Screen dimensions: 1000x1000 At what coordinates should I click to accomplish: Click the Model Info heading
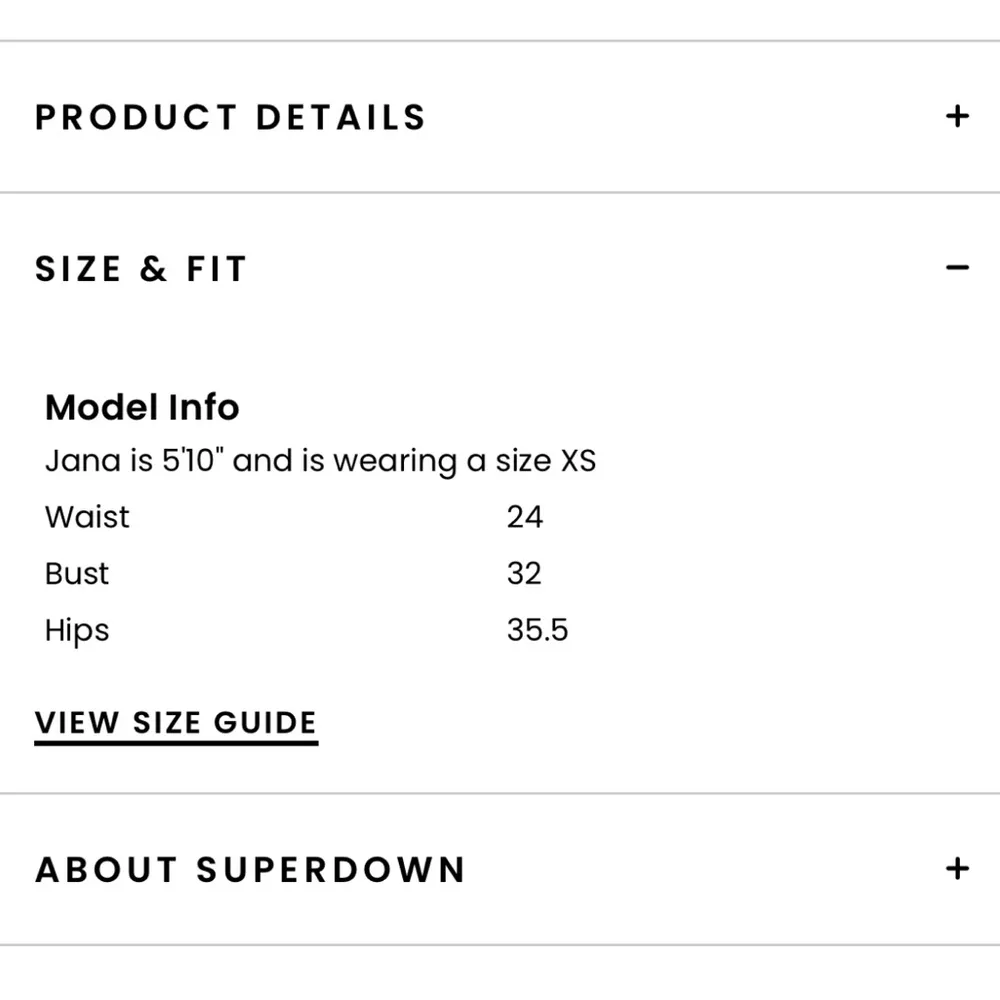[141, 407]
